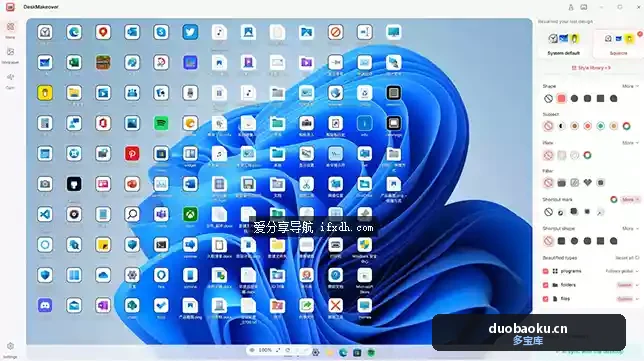Image resolution: width=644 pixels, height=361 pixels.
Task: Click the Spotify icon in preview
Action: 161,123
